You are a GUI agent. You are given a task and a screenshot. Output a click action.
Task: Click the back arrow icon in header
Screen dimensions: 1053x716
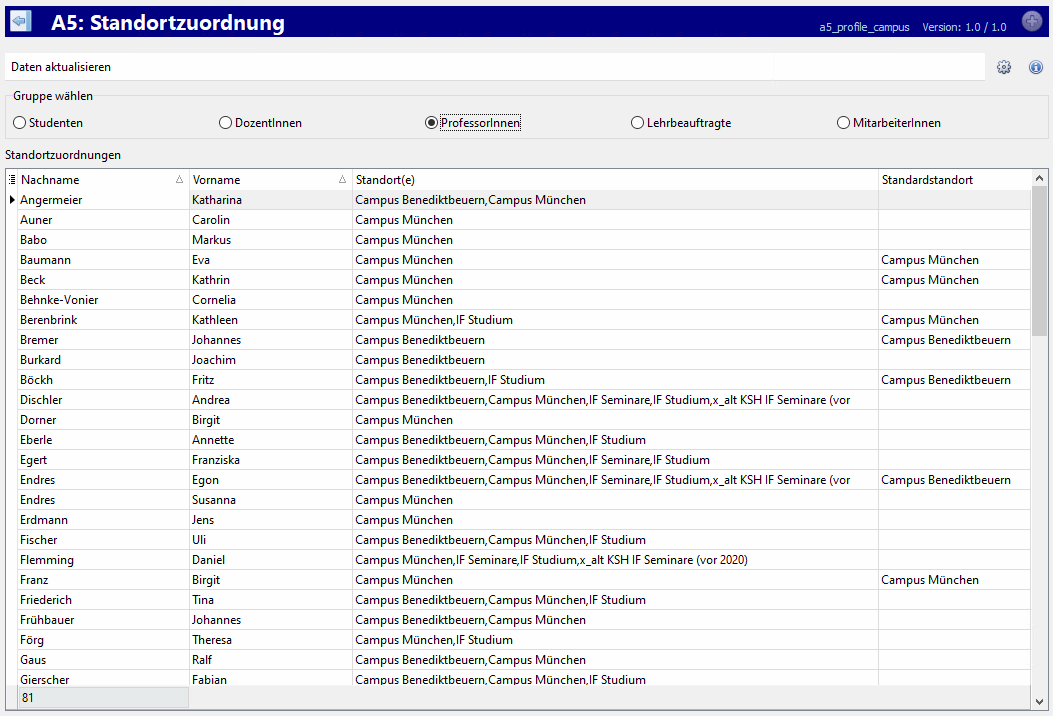20,22
